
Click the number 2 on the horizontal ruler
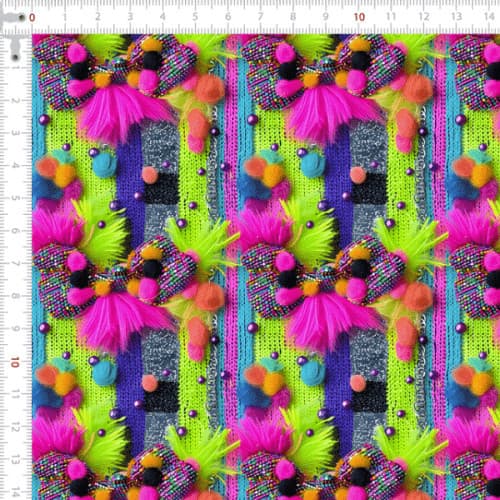[x=98, y=17]
